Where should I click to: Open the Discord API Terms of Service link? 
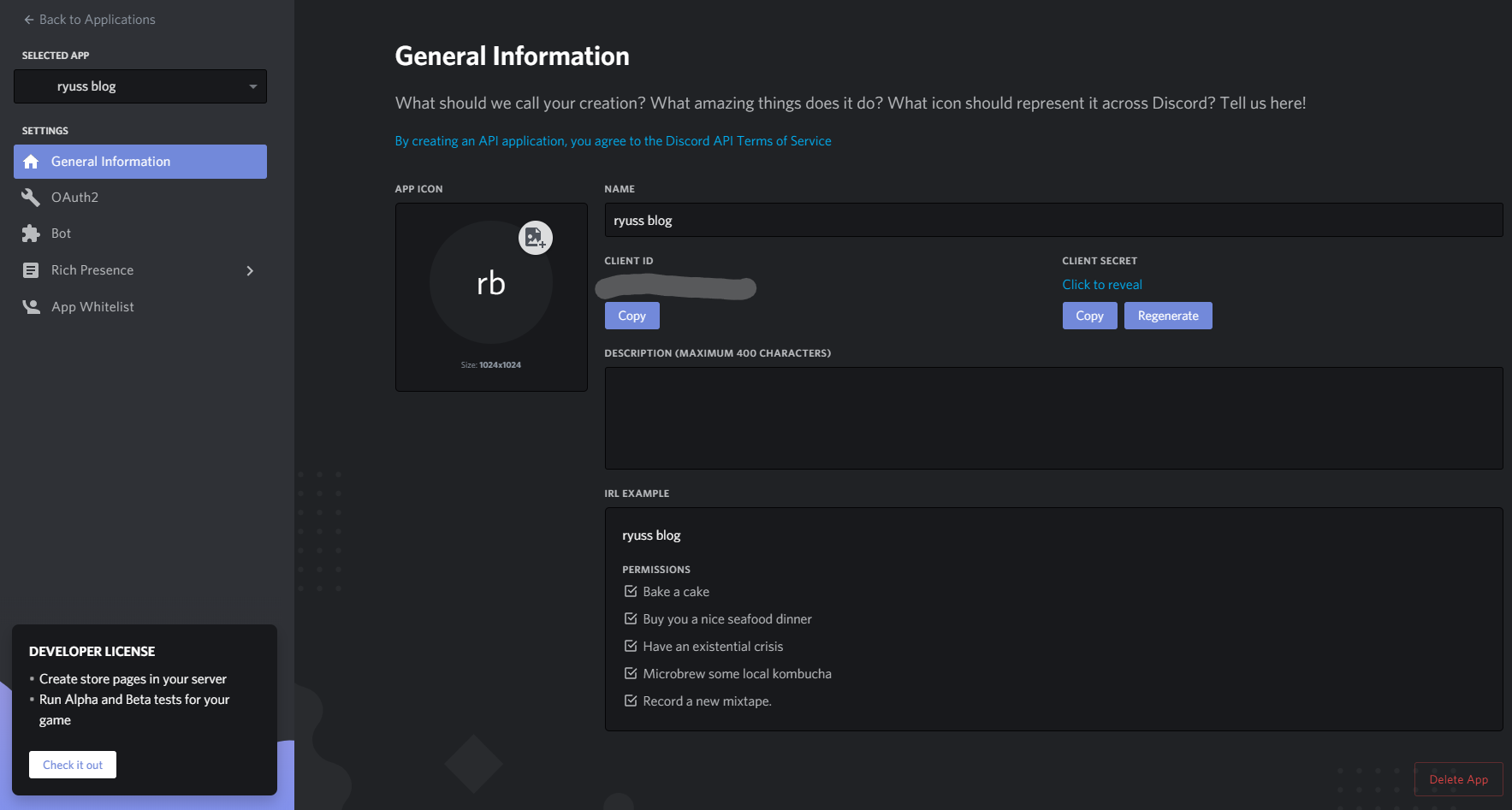tap(613, 141)
